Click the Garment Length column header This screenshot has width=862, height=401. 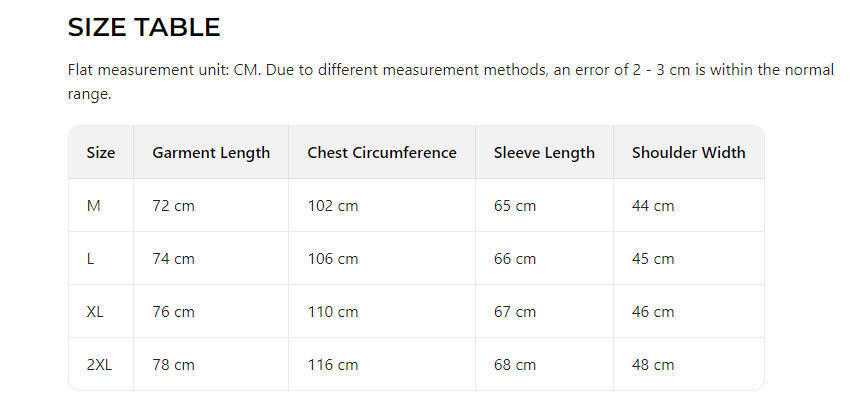click(211, 153)
